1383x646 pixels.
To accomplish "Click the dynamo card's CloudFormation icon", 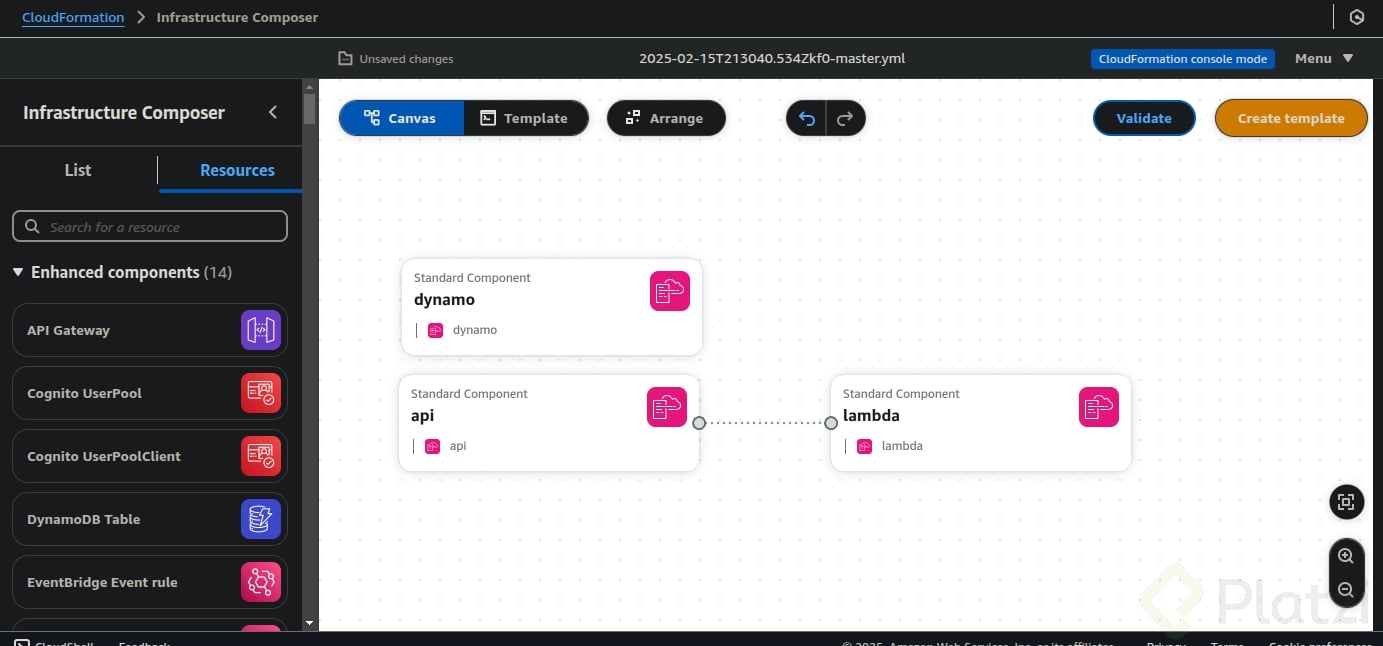I will (670, 291).
